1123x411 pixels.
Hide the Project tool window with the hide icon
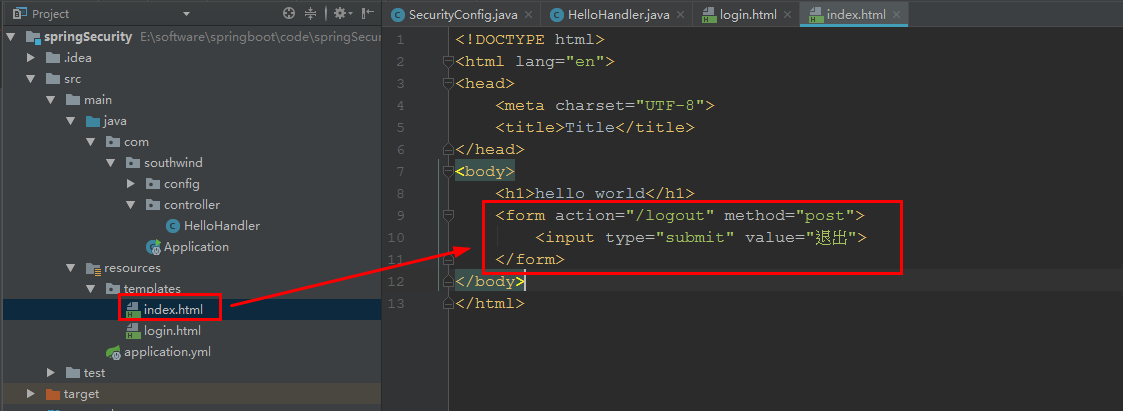pyautogui.click(x=367, y=13)
